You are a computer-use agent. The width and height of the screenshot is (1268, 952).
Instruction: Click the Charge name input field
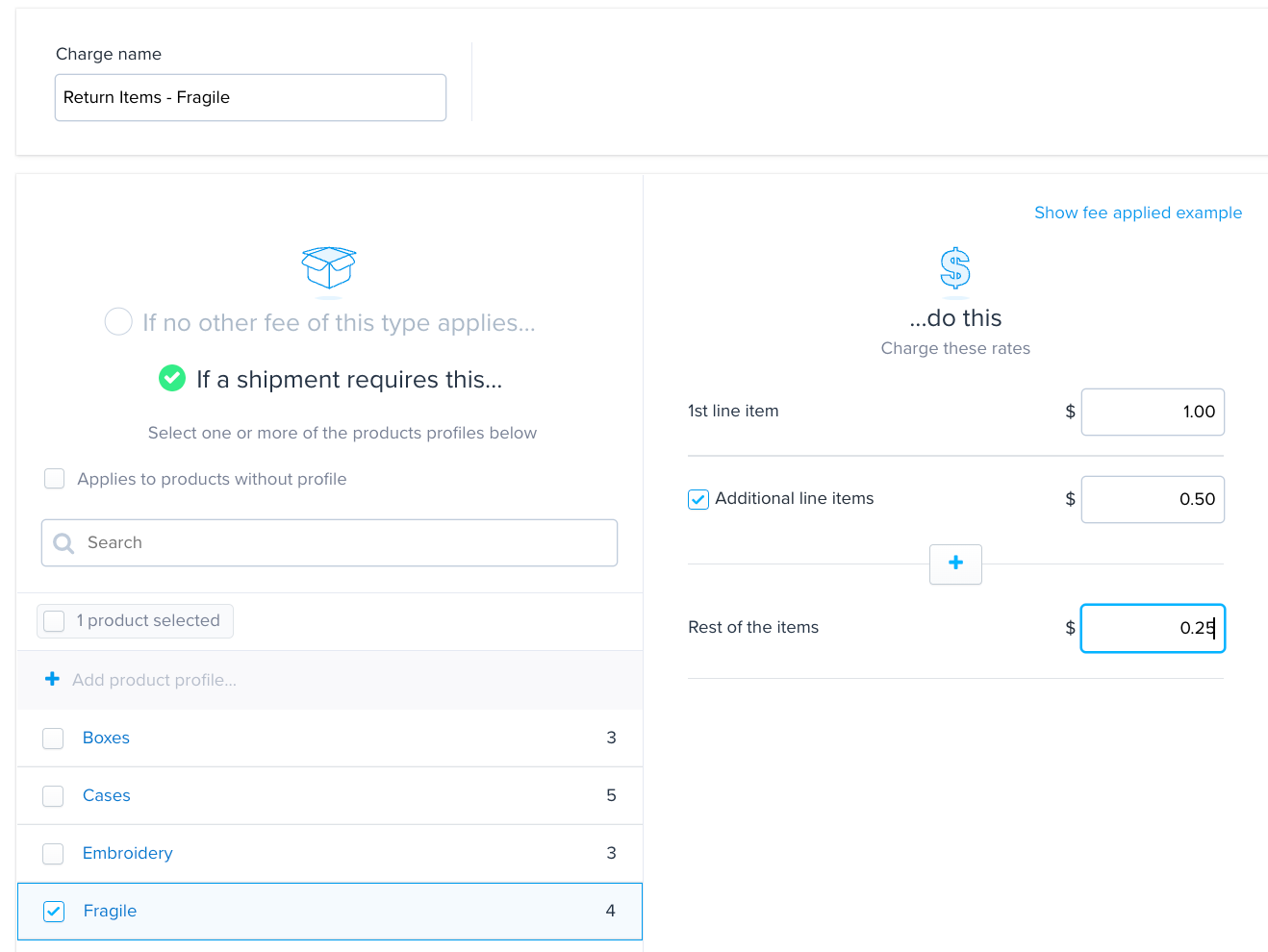(250, 97)
